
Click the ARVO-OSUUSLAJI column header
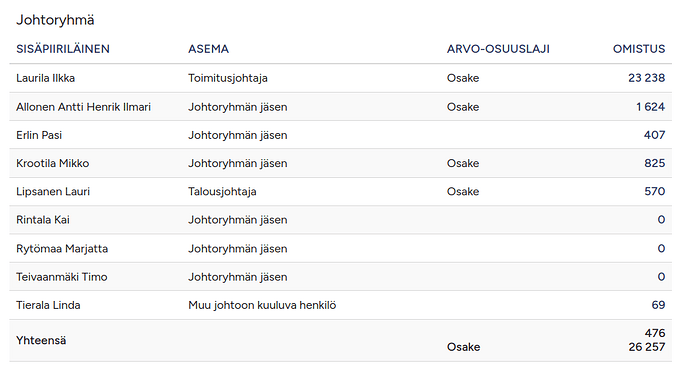tap(498, 49)
